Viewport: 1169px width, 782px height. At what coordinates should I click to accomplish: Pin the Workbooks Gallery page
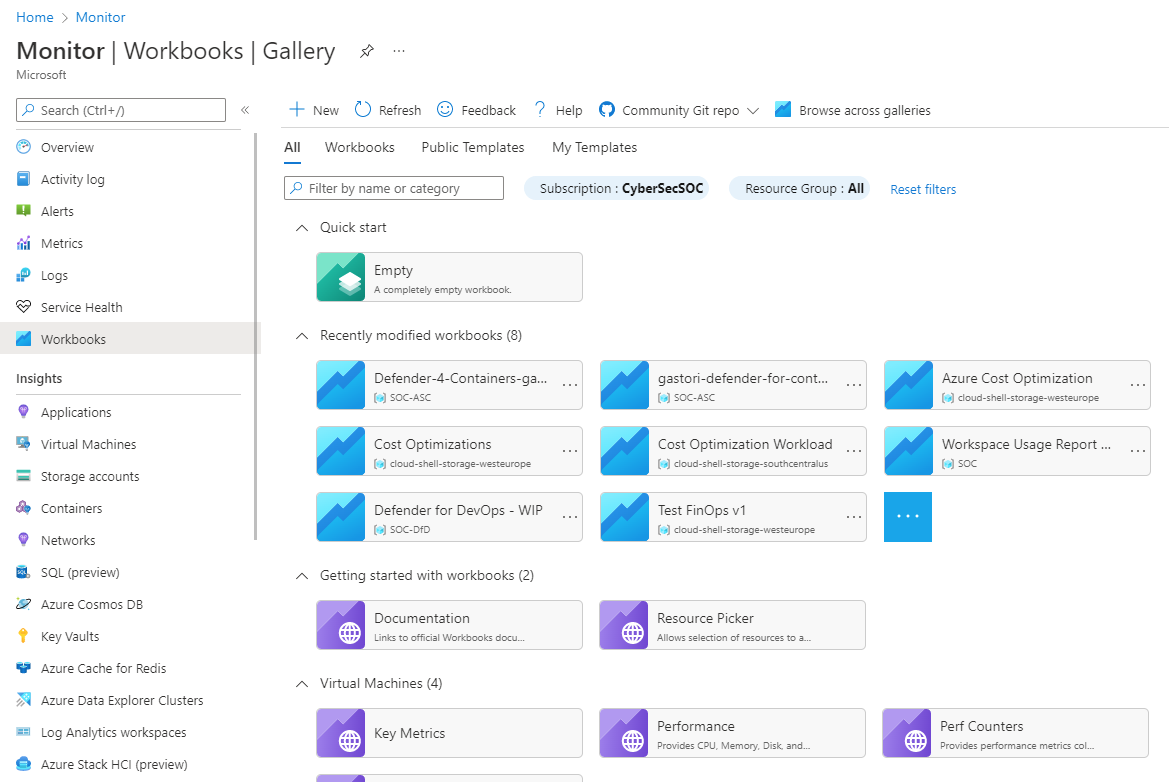pos(366,50)
